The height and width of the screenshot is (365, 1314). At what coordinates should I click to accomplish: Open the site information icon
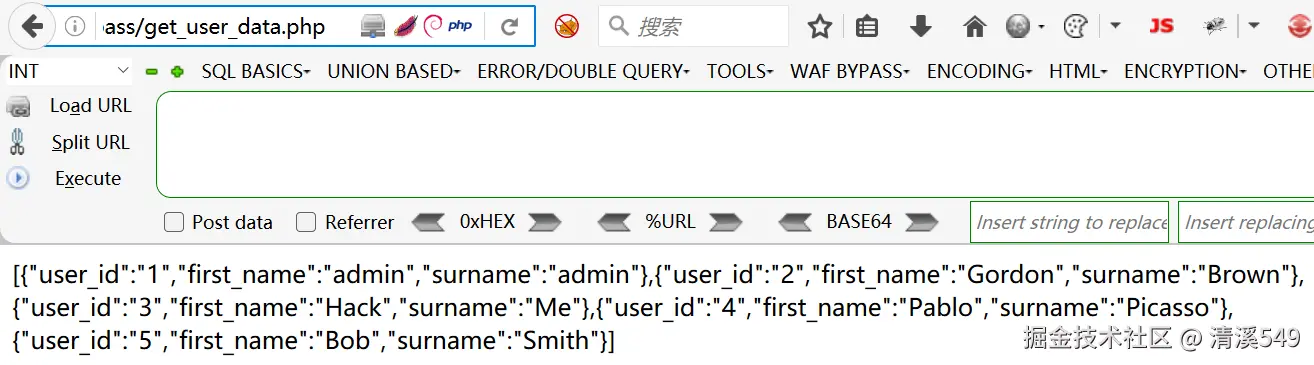pyautogui.click(x=74, y=27)
